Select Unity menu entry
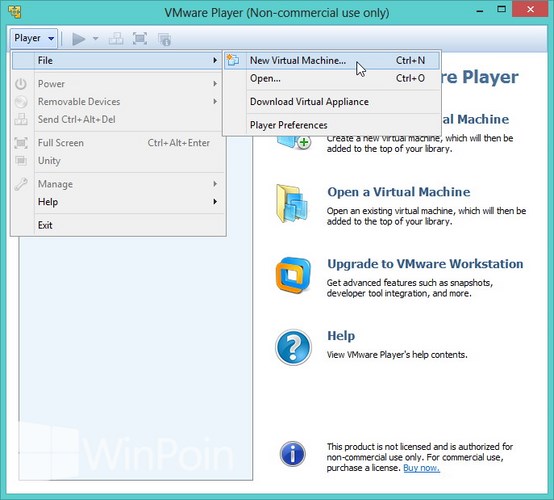The width and height of the screenshot is (554, 500). pyautogui.click(x=117, y=161)
